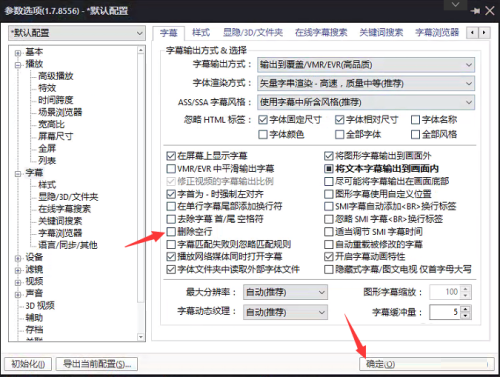Viewport: 500px width, 377px height.
Task: Click 导出当前配置(S)... button
Action: (x=97, y=364)
